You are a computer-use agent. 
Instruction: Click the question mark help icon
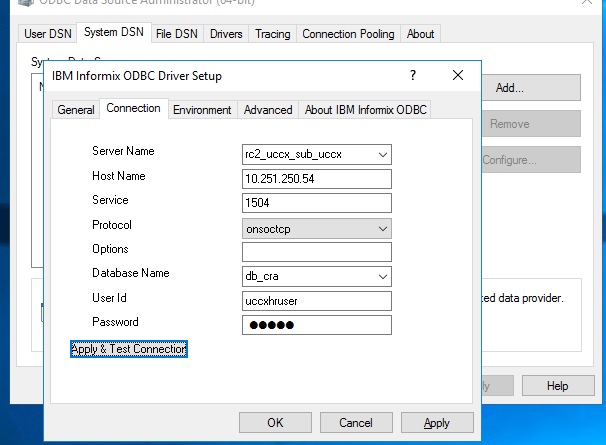point(413,76)
